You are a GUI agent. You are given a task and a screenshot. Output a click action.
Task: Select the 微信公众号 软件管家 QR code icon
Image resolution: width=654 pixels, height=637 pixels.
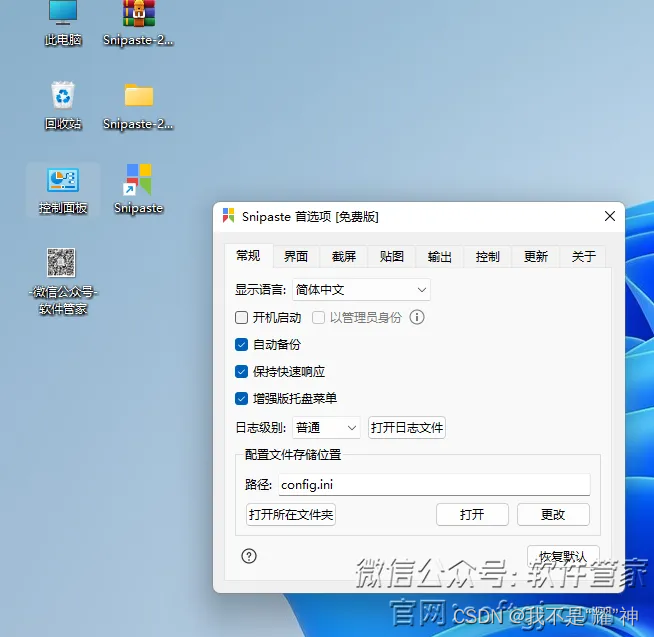pos(63,282)
